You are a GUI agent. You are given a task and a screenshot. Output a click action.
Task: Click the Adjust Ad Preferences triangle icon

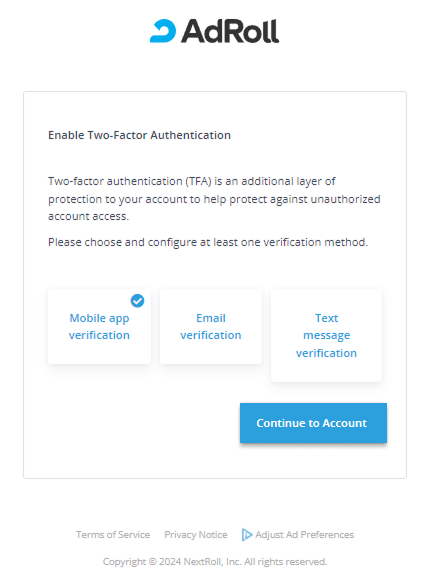tap(247, 535)
